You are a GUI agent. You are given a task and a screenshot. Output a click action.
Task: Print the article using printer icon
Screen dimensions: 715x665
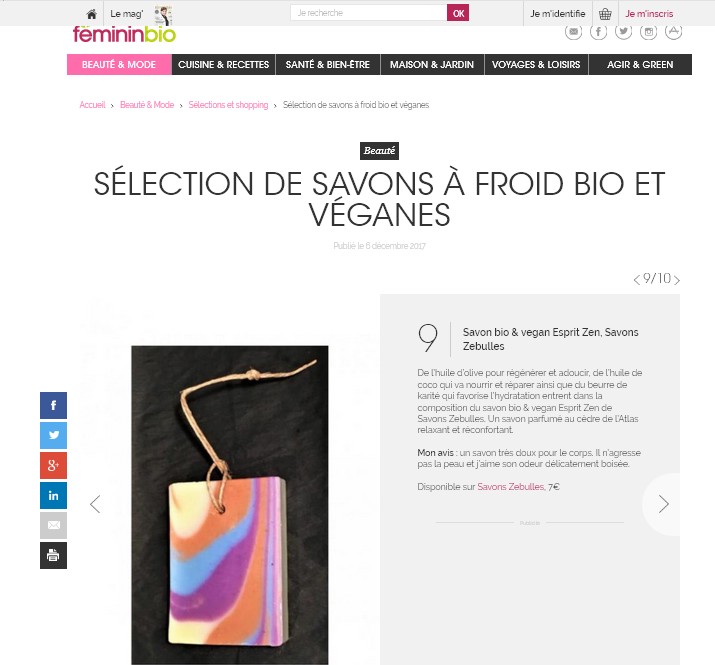53,556
